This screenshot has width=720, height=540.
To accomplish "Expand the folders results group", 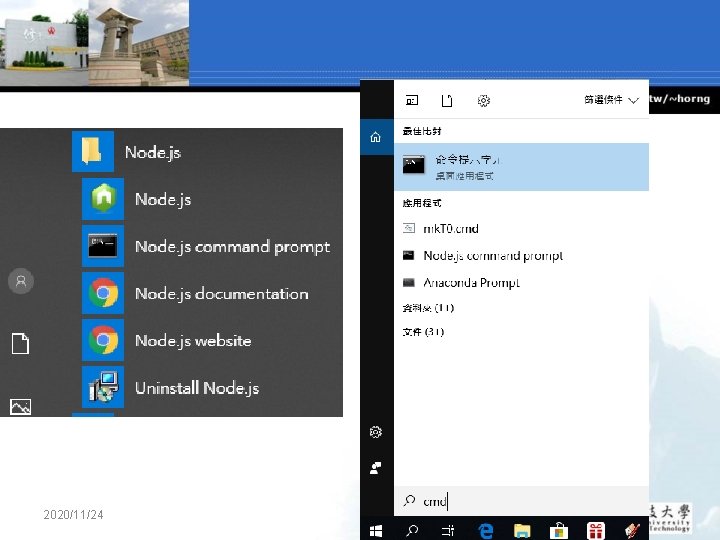I will (428, 308).
